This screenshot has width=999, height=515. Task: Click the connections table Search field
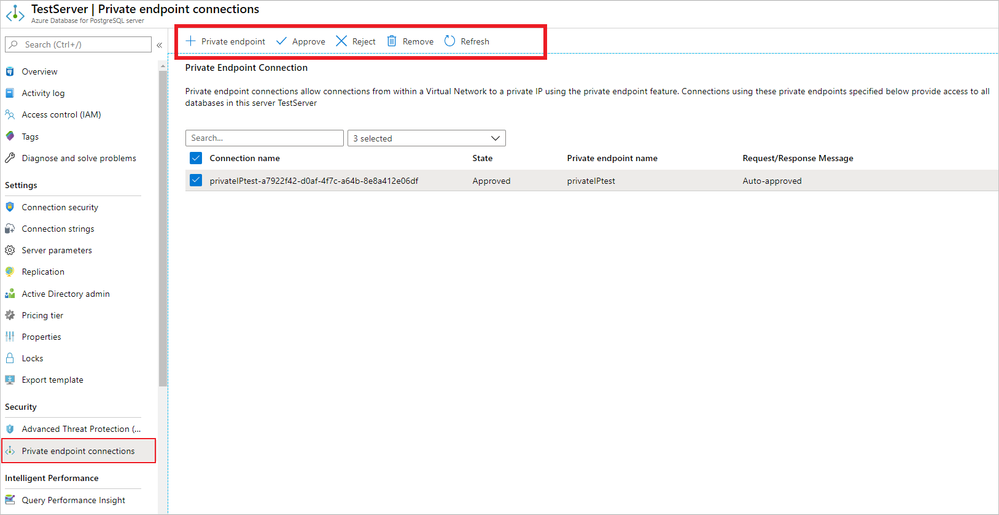264,138
